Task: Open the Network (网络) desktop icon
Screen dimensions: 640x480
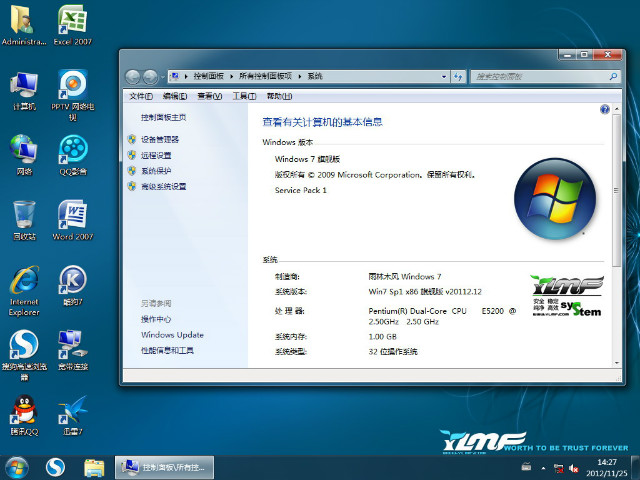Action: (24, 155)
